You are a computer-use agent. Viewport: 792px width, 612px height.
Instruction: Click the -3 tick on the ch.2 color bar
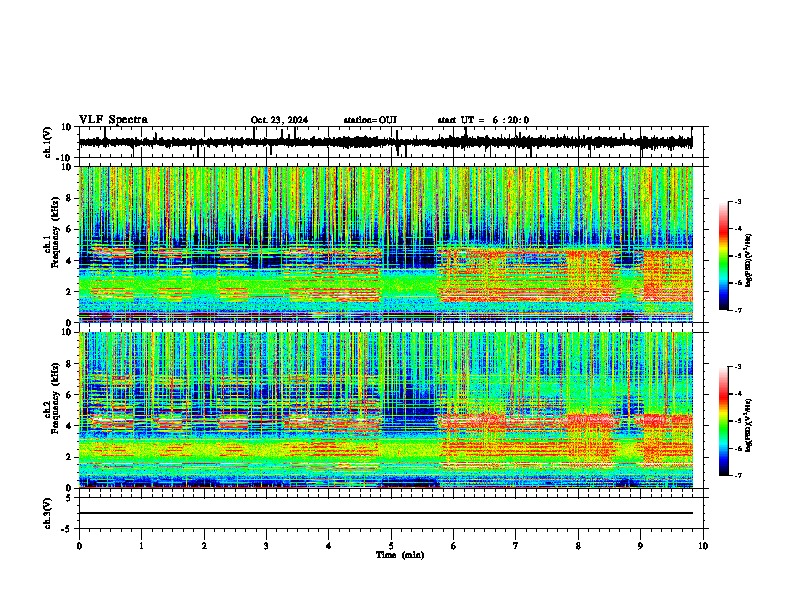[x=737, y=367]
